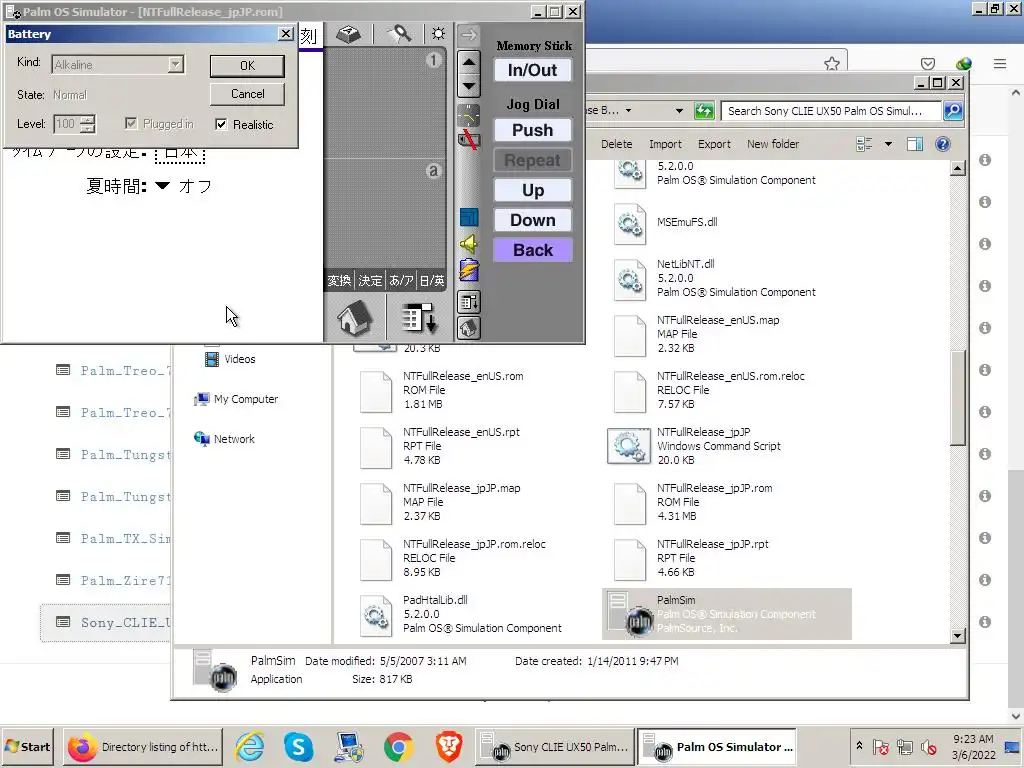Screen dimensions: 1024x768
Task: Open the keyboard icon in simulator toolbar
Action: [x=349, y=34]
